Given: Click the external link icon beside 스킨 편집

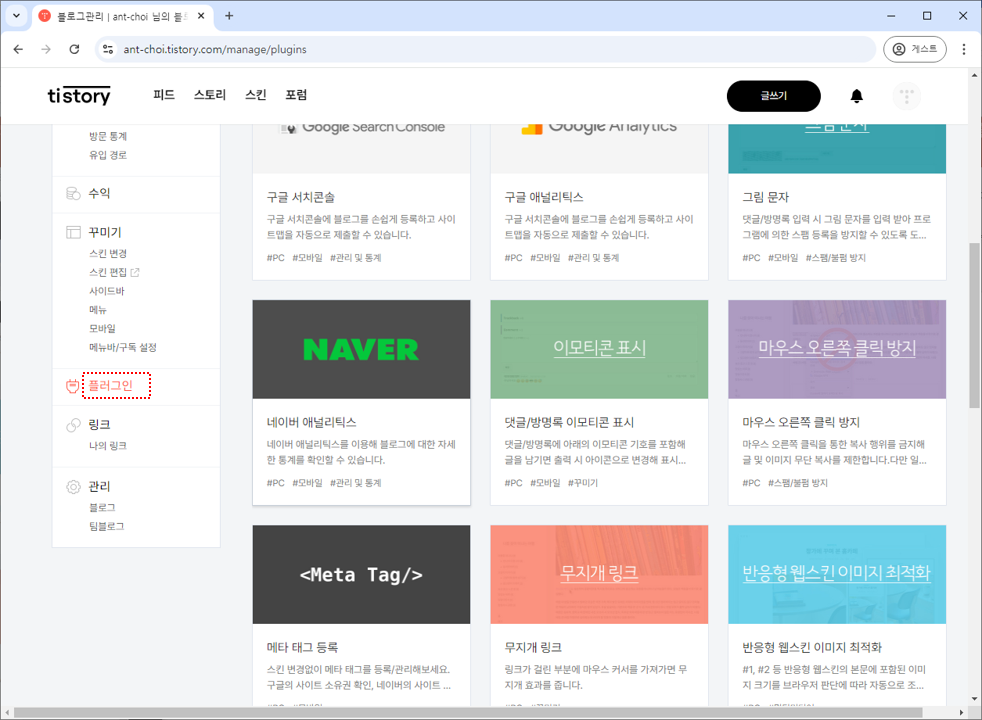Looking at the screenshot, I should pos(135,272).
